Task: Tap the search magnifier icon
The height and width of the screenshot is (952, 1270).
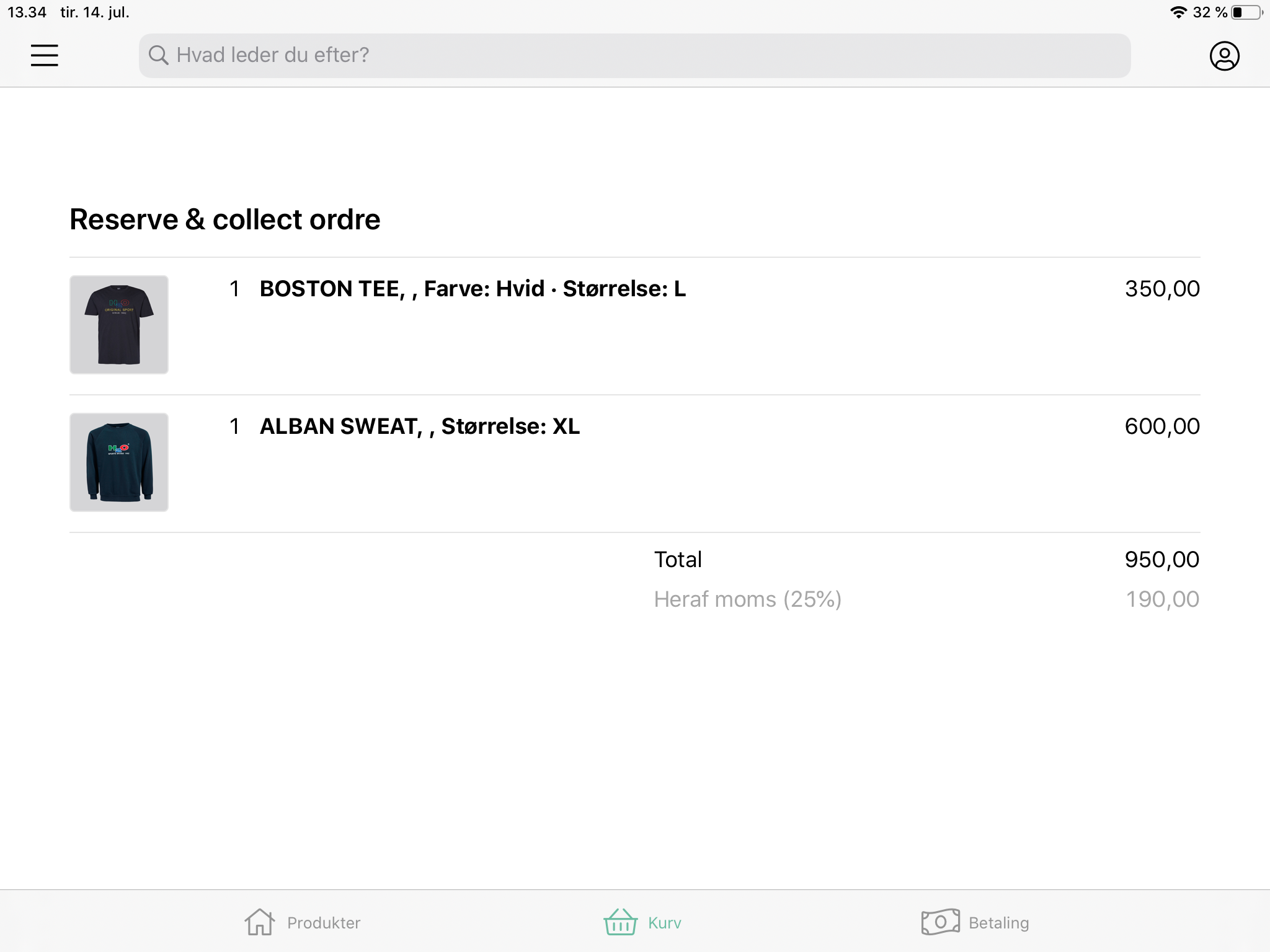Action: pos(159,55)
